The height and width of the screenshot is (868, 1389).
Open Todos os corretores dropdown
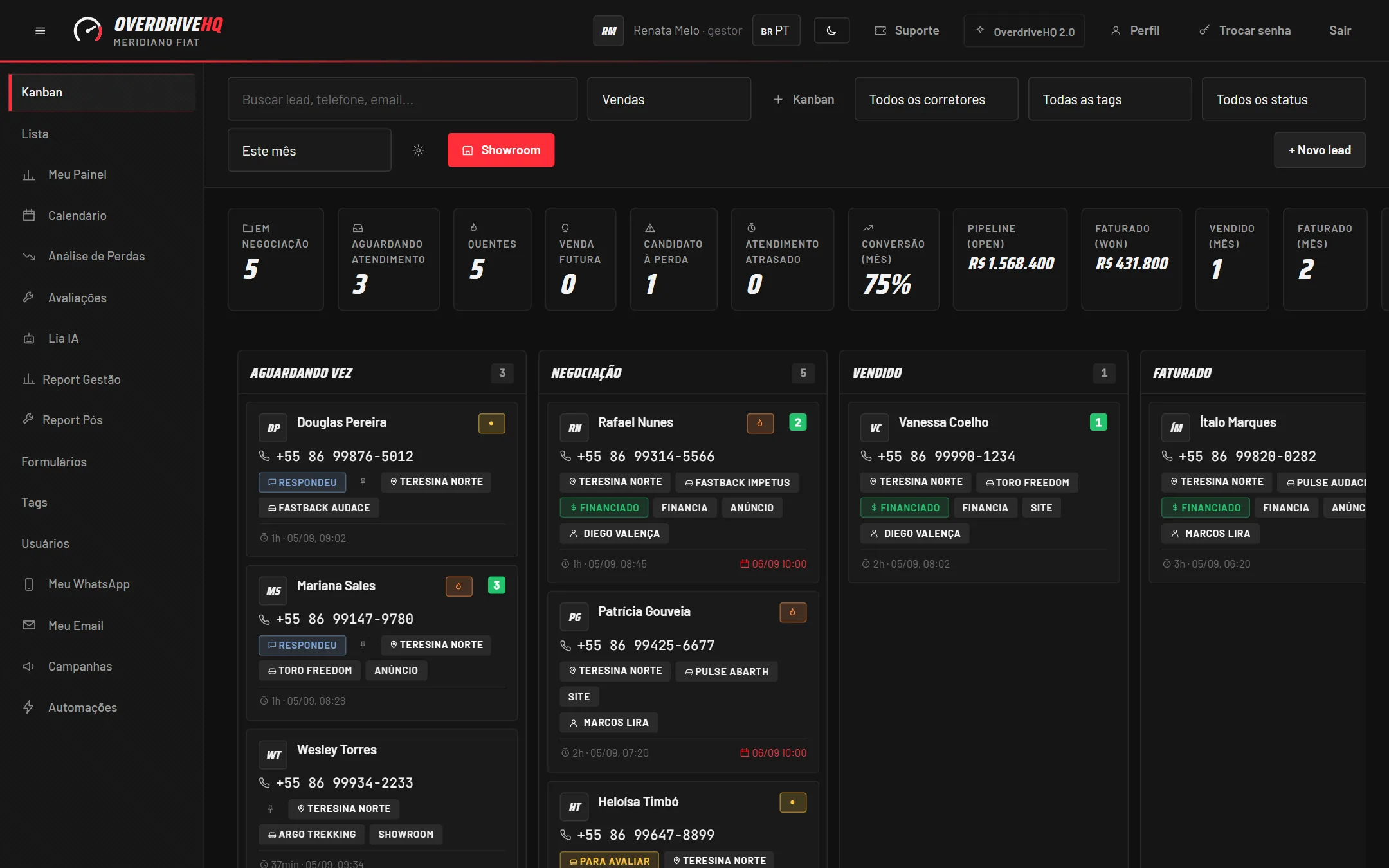pos(936,99)
